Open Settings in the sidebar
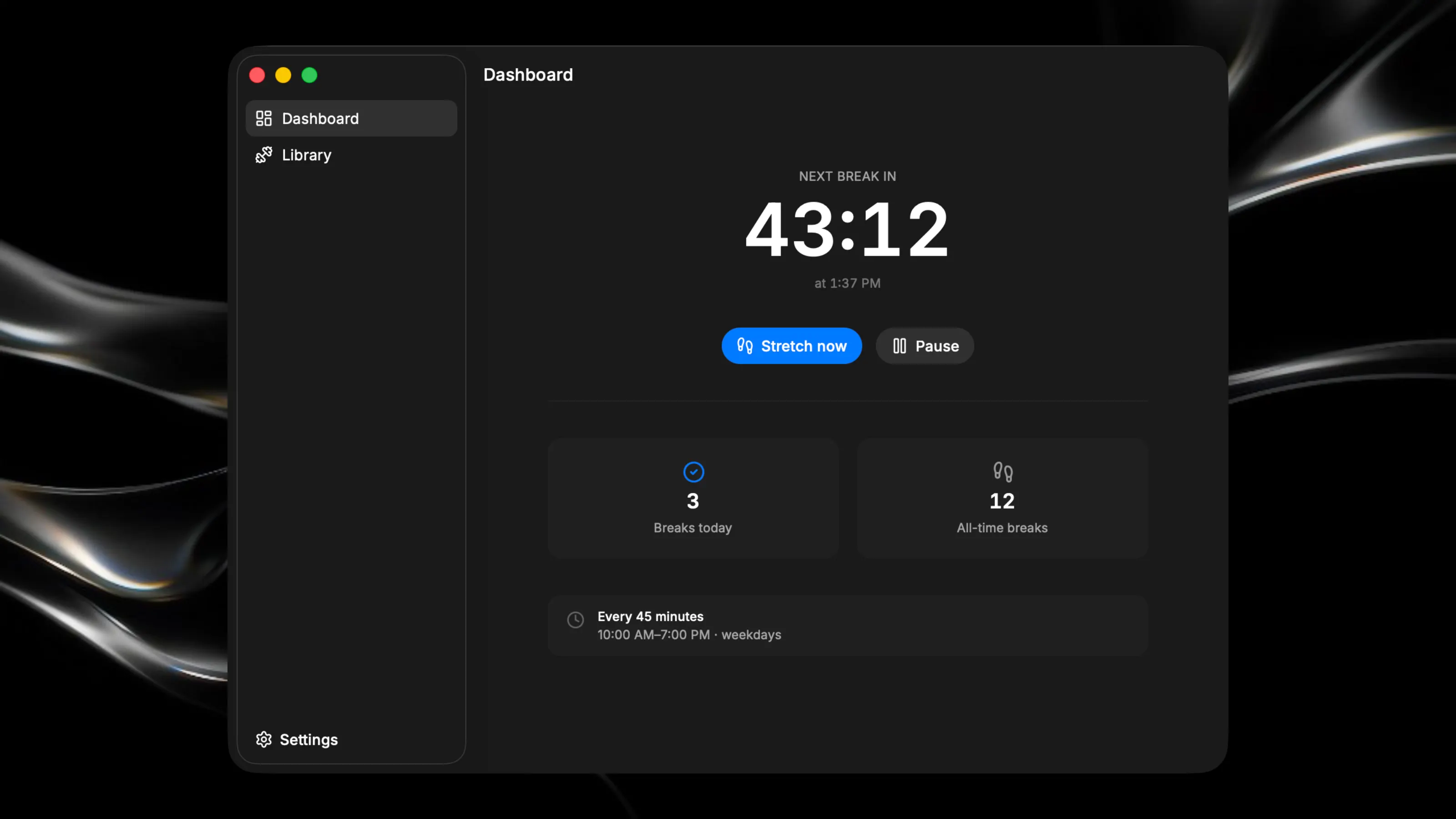 [297, 739]
